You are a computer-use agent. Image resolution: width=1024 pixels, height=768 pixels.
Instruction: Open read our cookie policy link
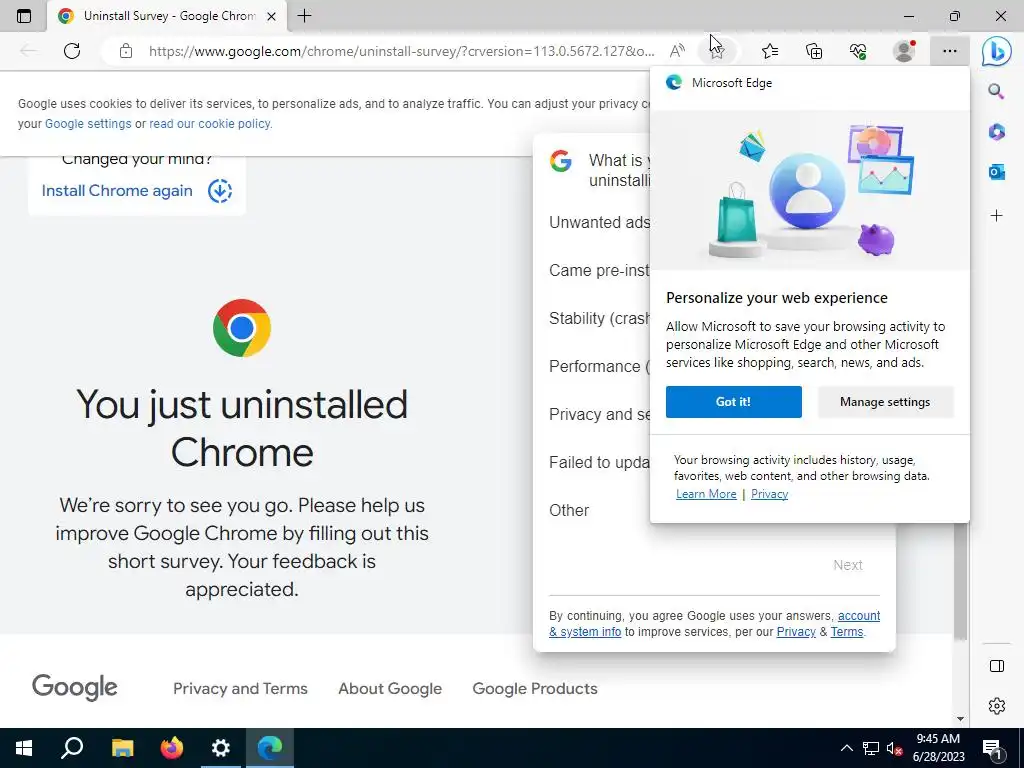(210, 123)
